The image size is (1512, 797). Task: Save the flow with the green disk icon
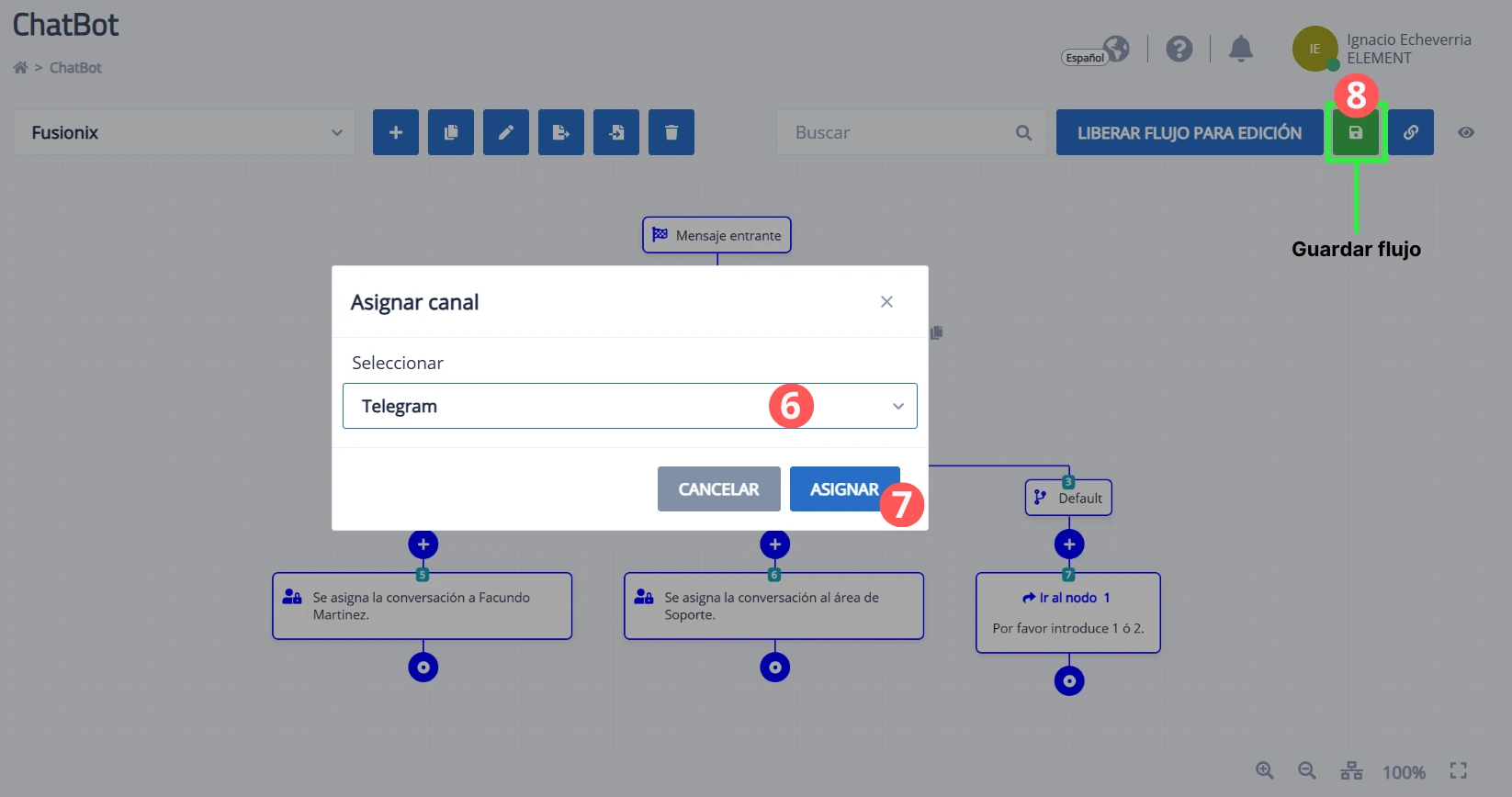click(1356, 132)
